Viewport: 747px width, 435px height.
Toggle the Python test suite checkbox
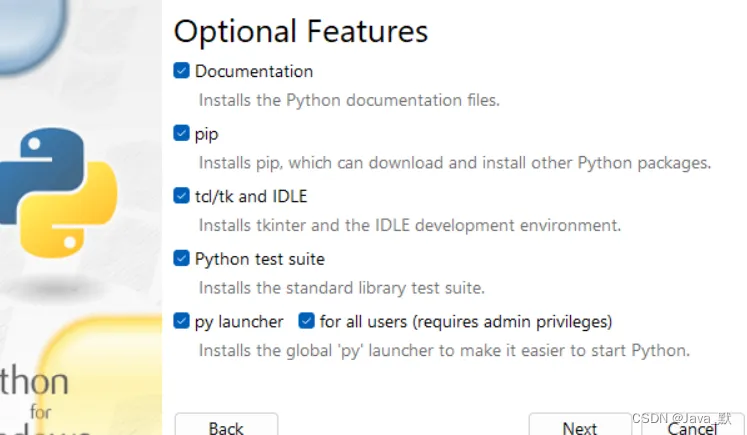click(x=181, y=258)
